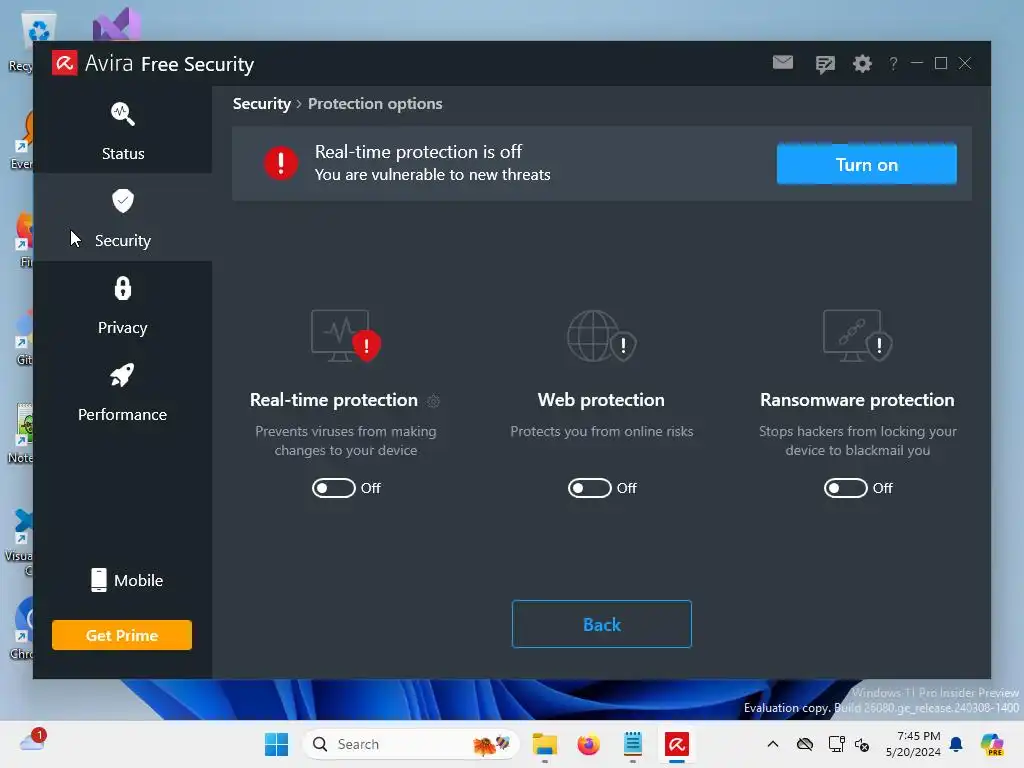Open the Mobile option in sidebar
The width and height of the screenshot is (1024, 768).
(x=127, y=580)
